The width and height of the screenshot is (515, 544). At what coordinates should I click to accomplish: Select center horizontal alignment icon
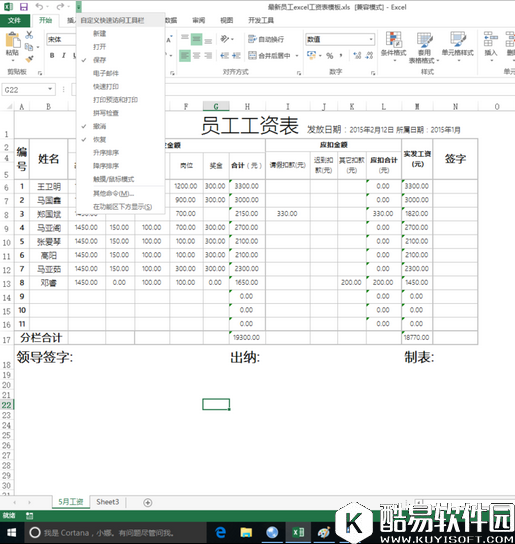(196, 56)
